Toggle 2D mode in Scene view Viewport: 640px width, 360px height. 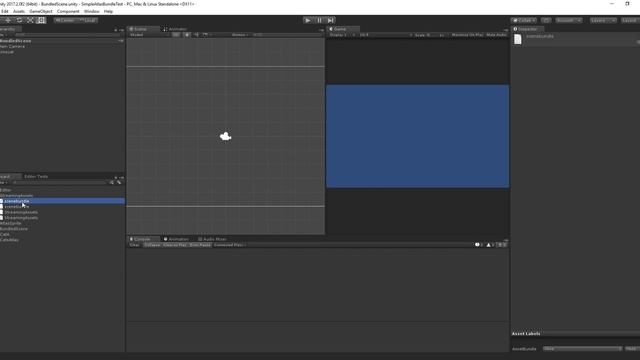tap(176, 35)
